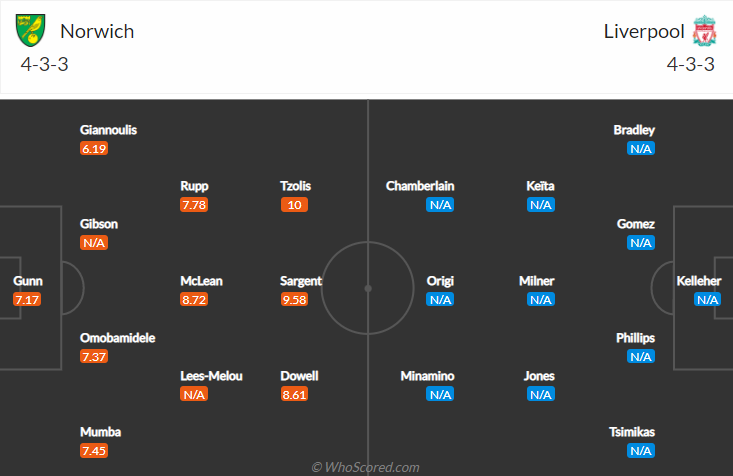Open player Dowell on the pitch
The width and height of the screenshot is (733, 476).
point(299,376)
